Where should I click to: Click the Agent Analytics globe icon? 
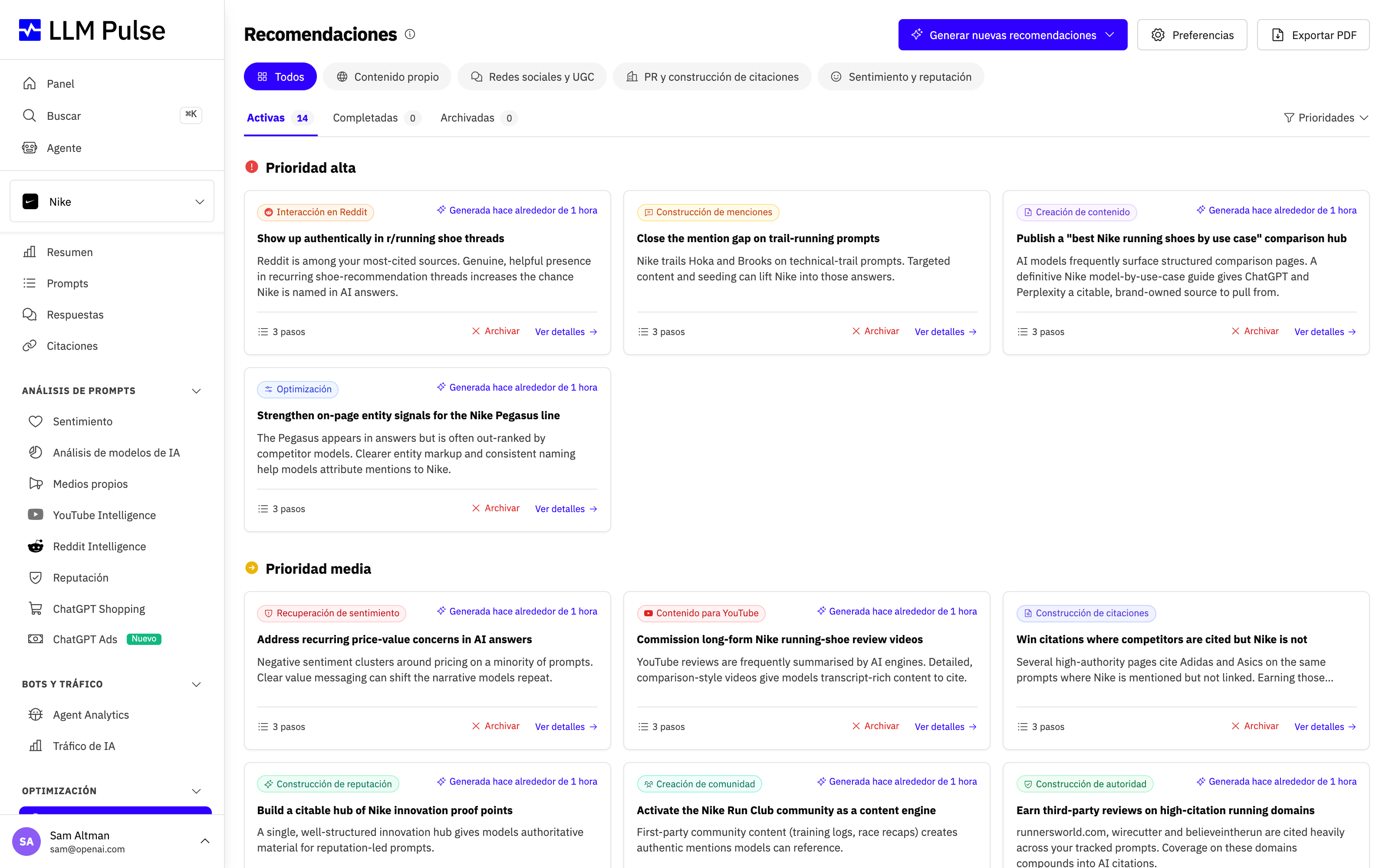36,715
